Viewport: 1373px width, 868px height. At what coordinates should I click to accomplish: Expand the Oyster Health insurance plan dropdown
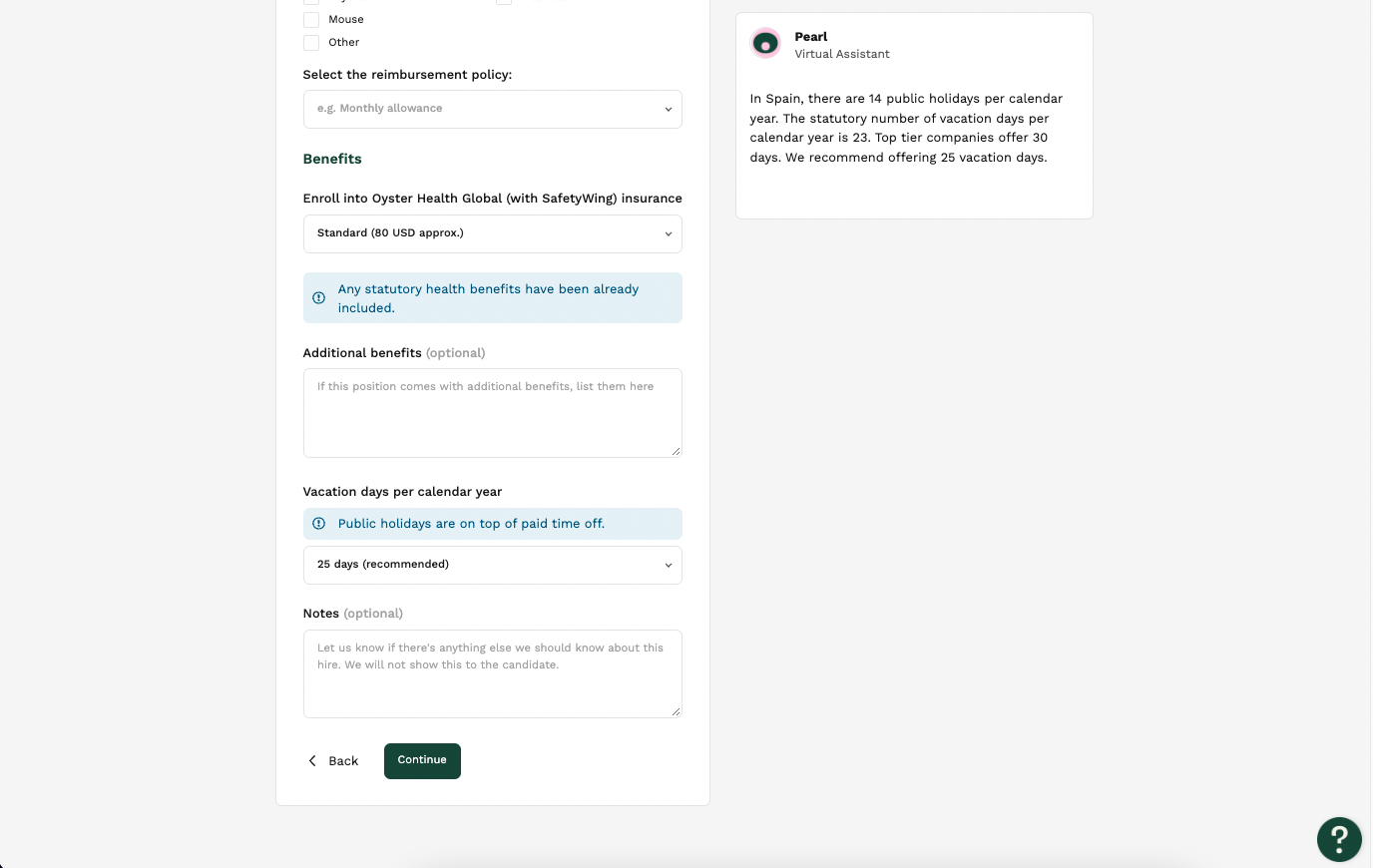493,233
